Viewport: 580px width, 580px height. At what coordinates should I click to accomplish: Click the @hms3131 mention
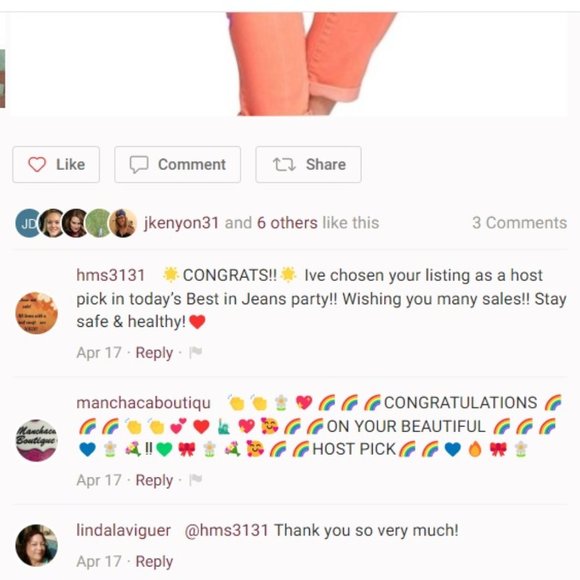pos(226,530)
